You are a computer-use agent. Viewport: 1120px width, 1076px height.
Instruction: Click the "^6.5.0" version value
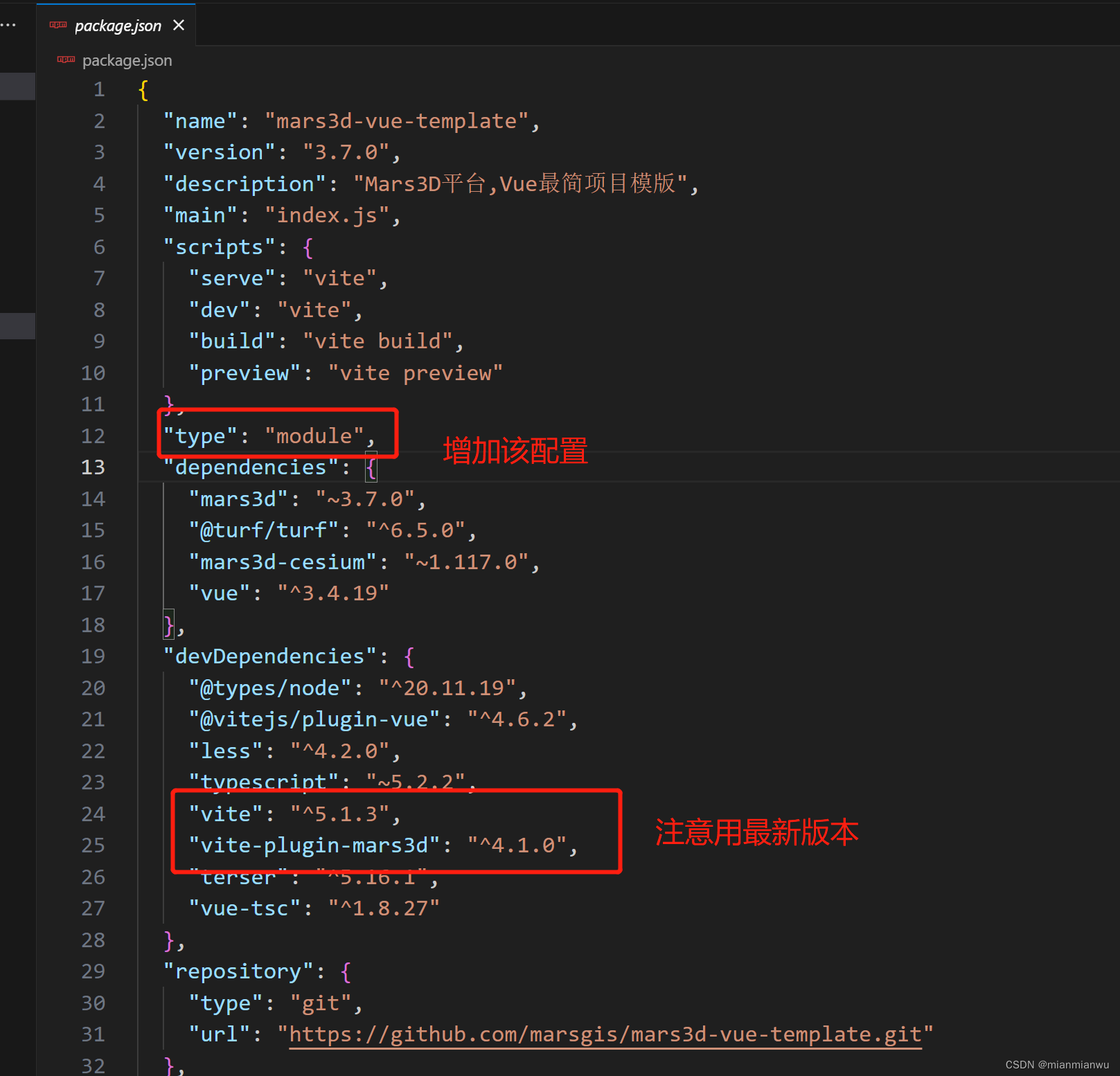(x=416, y=530)
